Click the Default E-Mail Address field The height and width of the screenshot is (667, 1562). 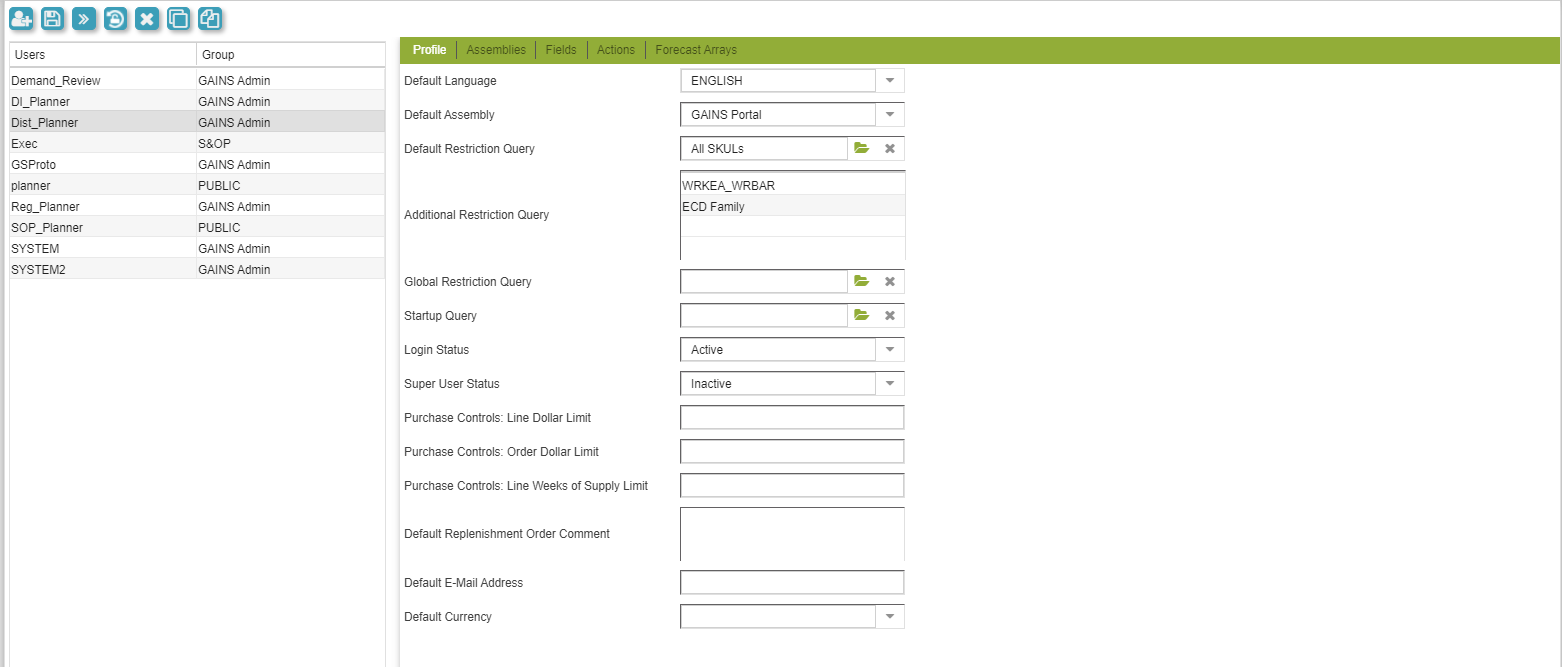(791, 583)
